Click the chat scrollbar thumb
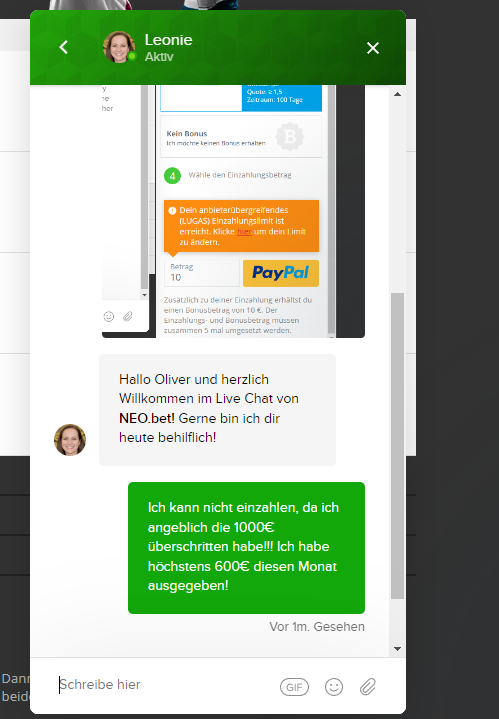This screenshot has height=719, width=499. pos(398,446)
